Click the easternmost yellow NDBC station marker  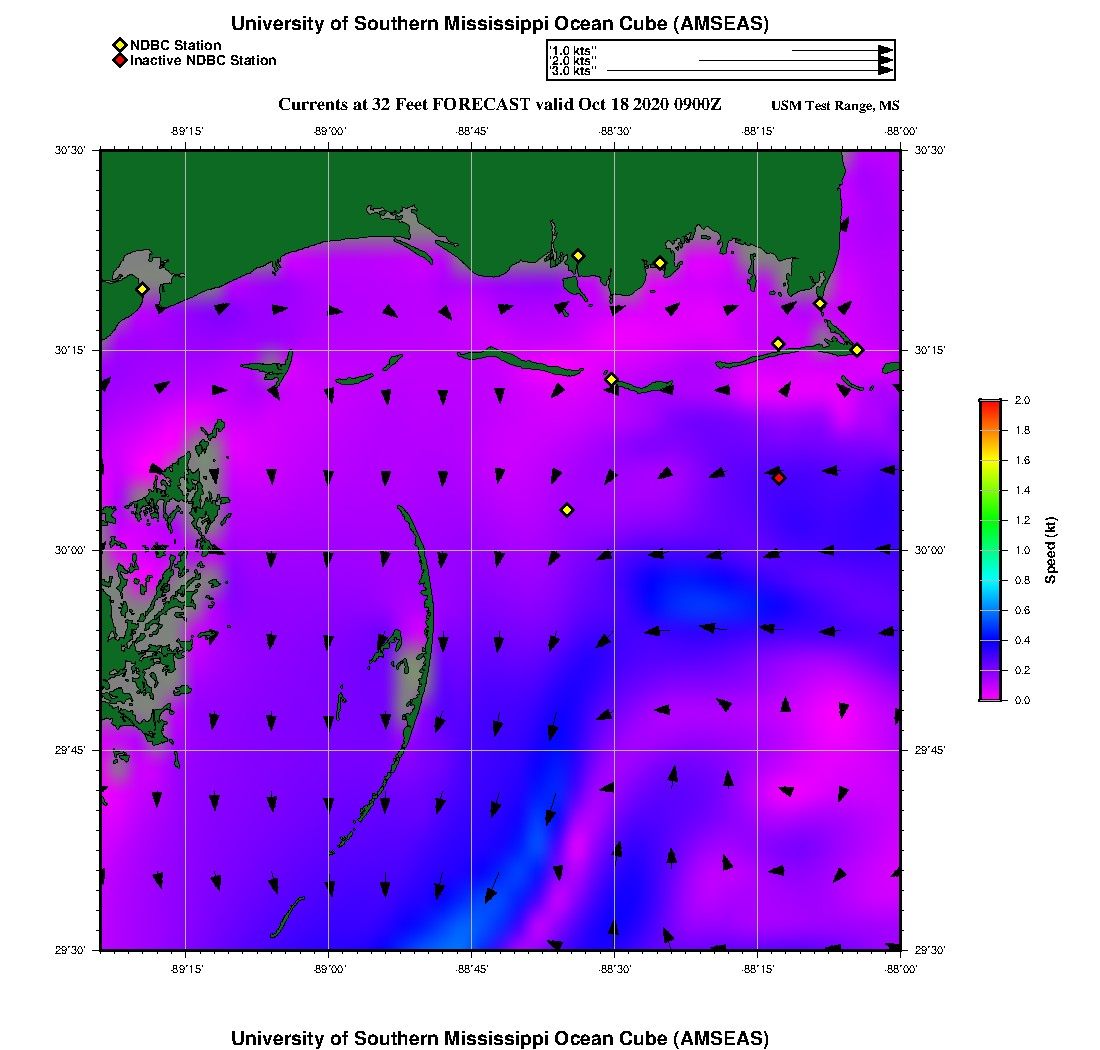[x=857, y=349]
